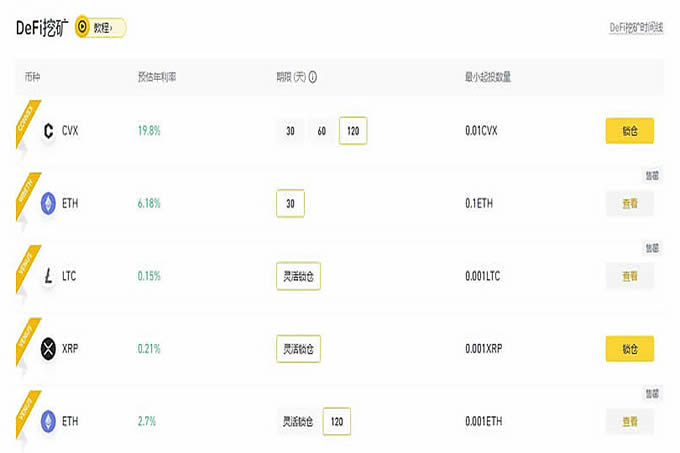Click the XRP coin logo icon
This screenshot has height=453, width=680.
point(48,349)
